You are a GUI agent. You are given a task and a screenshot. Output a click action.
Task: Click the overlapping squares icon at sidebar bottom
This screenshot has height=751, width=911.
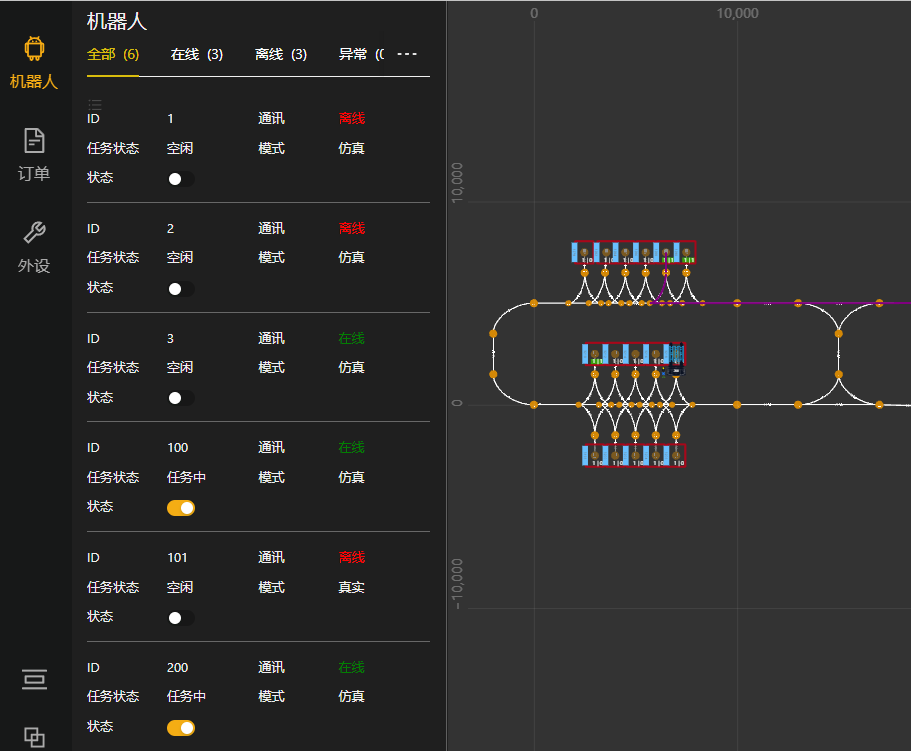pos(34,737)
